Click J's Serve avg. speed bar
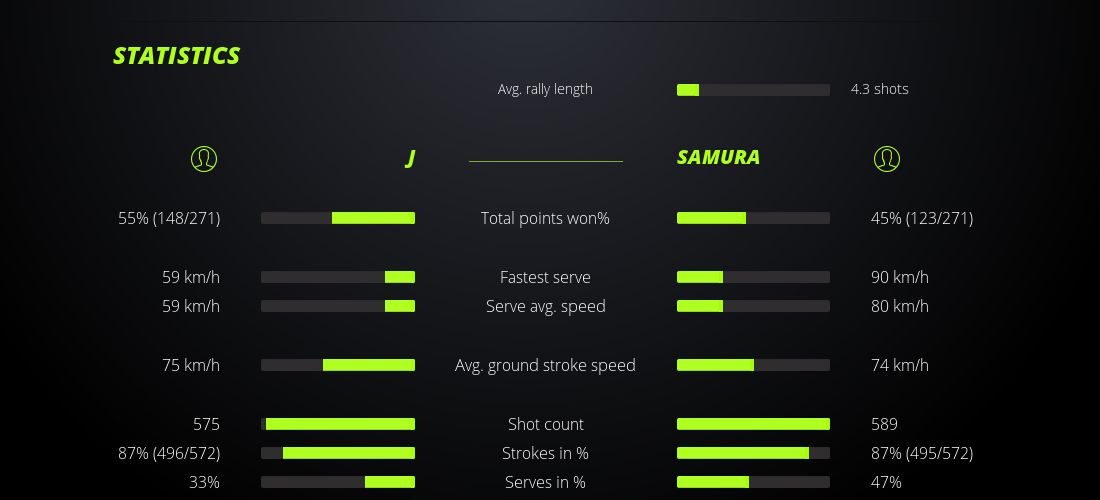 point(338,306)
